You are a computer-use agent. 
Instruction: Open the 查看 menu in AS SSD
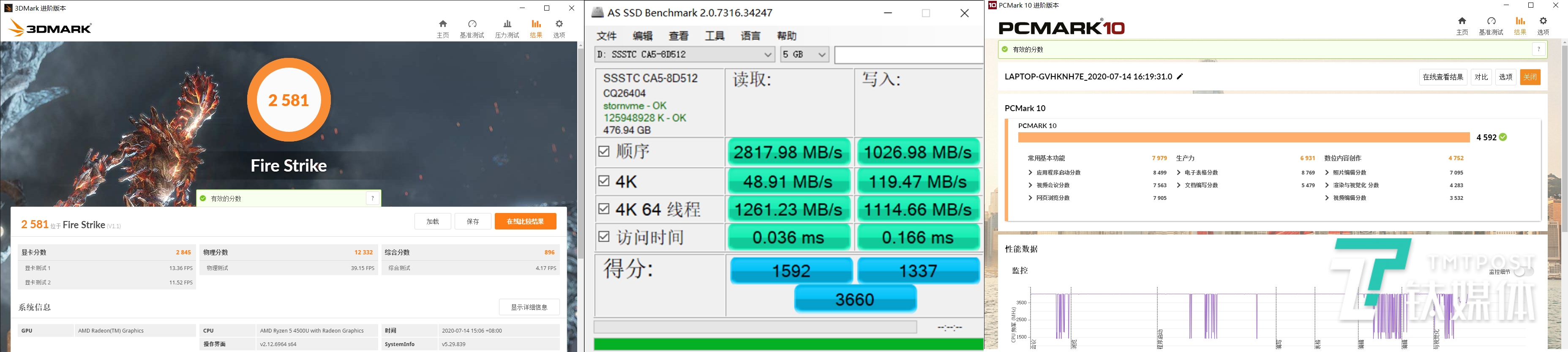coord(678,36)
